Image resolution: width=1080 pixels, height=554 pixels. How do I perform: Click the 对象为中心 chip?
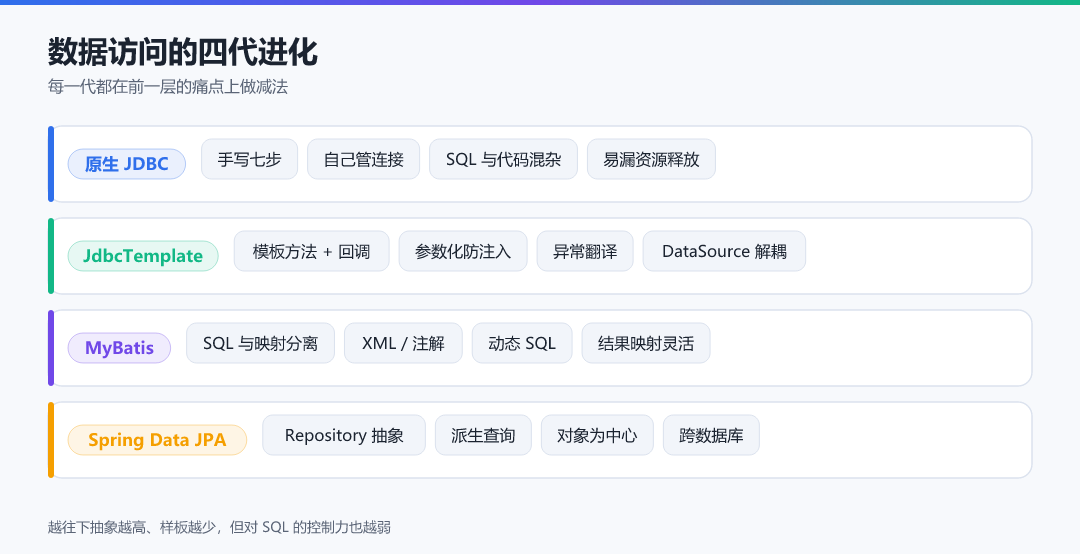click(597, 435)
